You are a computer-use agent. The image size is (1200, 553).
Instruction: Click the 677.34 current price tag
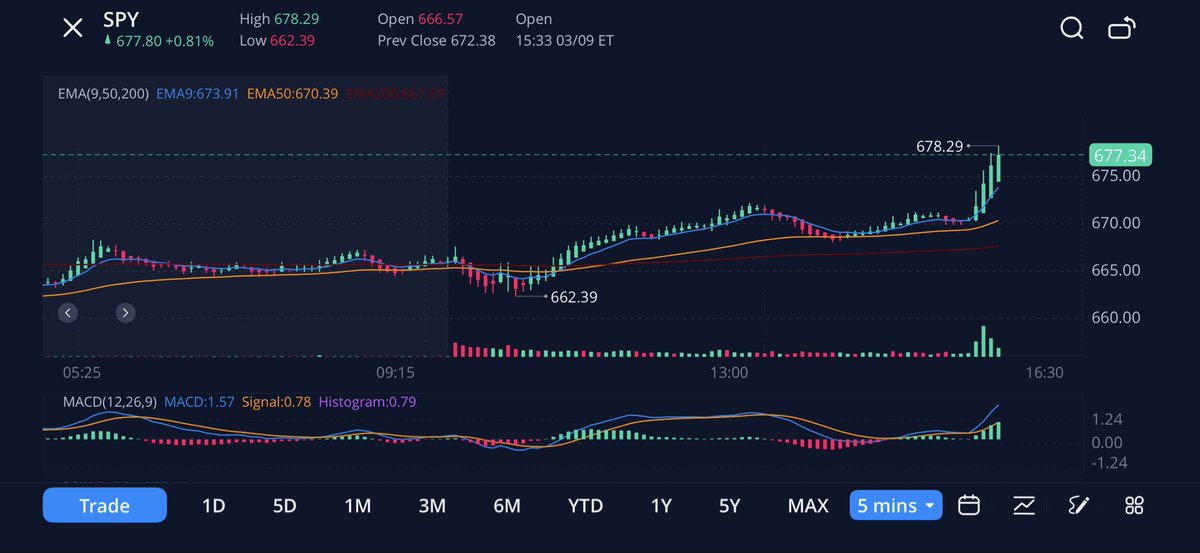pyautogui.click(x=1120, y=155)
